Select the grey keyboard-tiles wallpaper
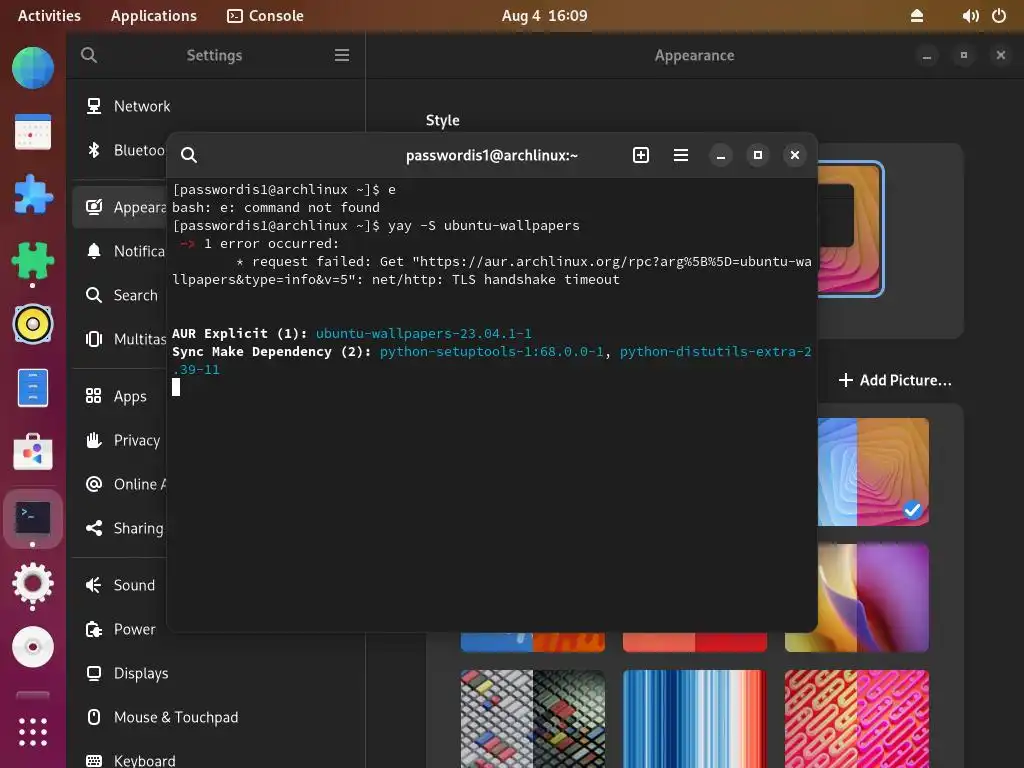 [533, 718]
